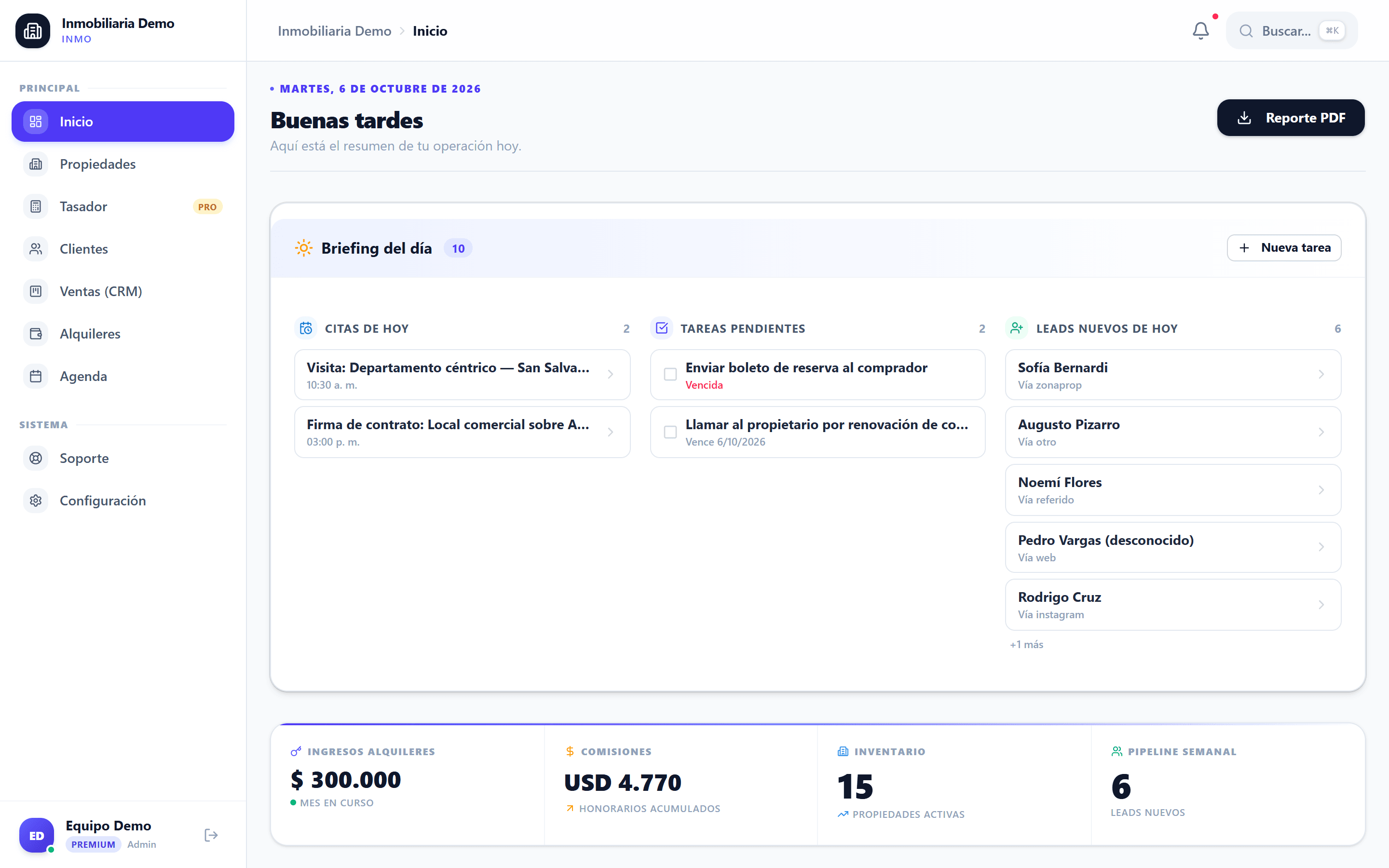Open Agenda in the sidebar
This screenshot has height=868, width=1389.
[123, 377]
